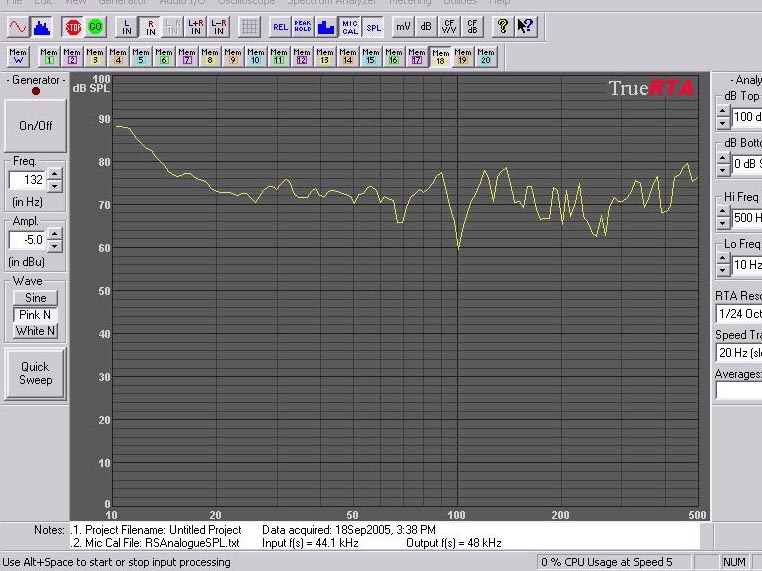
Task: Open the Speed Tradeoff 20 Hz dropdown
Action: pyautogui.click(x=738, y=353)
